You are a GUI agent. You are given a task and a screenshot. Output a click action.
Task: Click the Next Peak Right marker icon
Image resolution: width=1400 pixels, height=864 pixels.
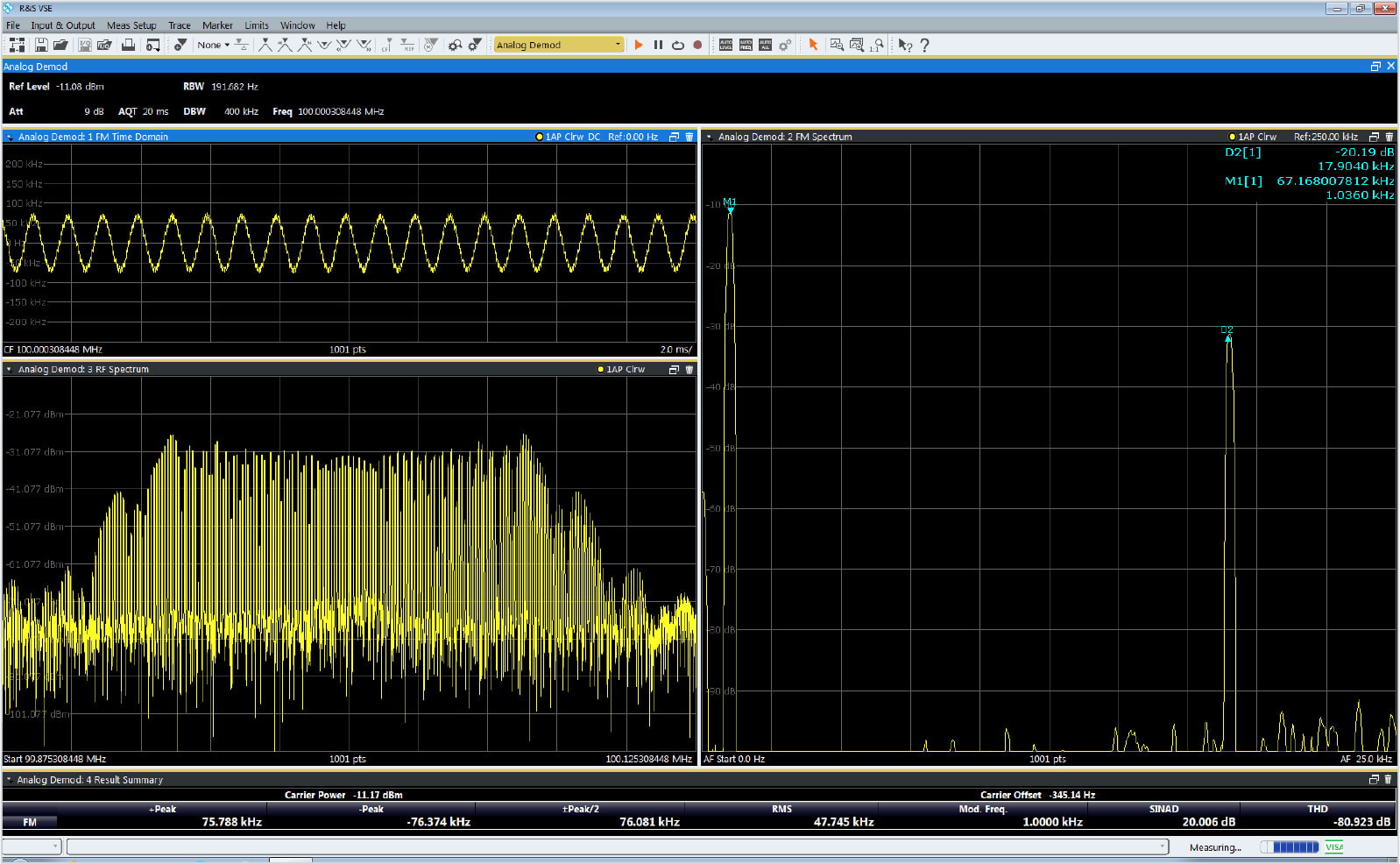click(x=304, y=45)
